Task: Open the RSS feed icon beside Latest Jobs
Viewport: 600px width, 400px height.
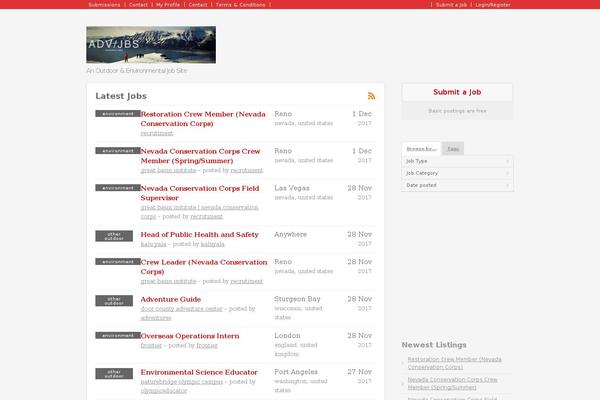Action: (x=371, y=96)
